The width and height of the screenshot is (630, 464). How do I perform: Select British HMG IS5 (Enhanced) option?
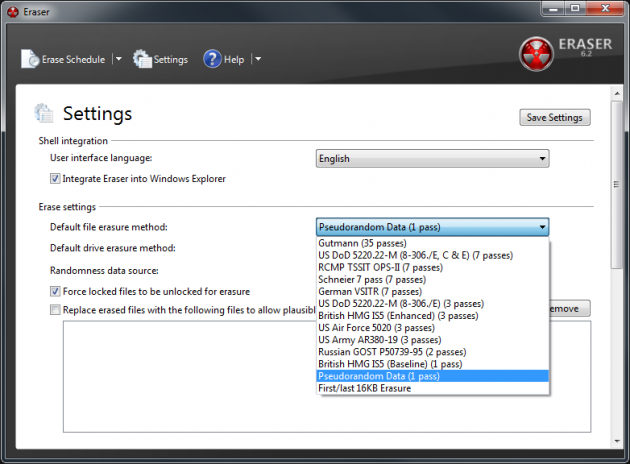(433, 315)
